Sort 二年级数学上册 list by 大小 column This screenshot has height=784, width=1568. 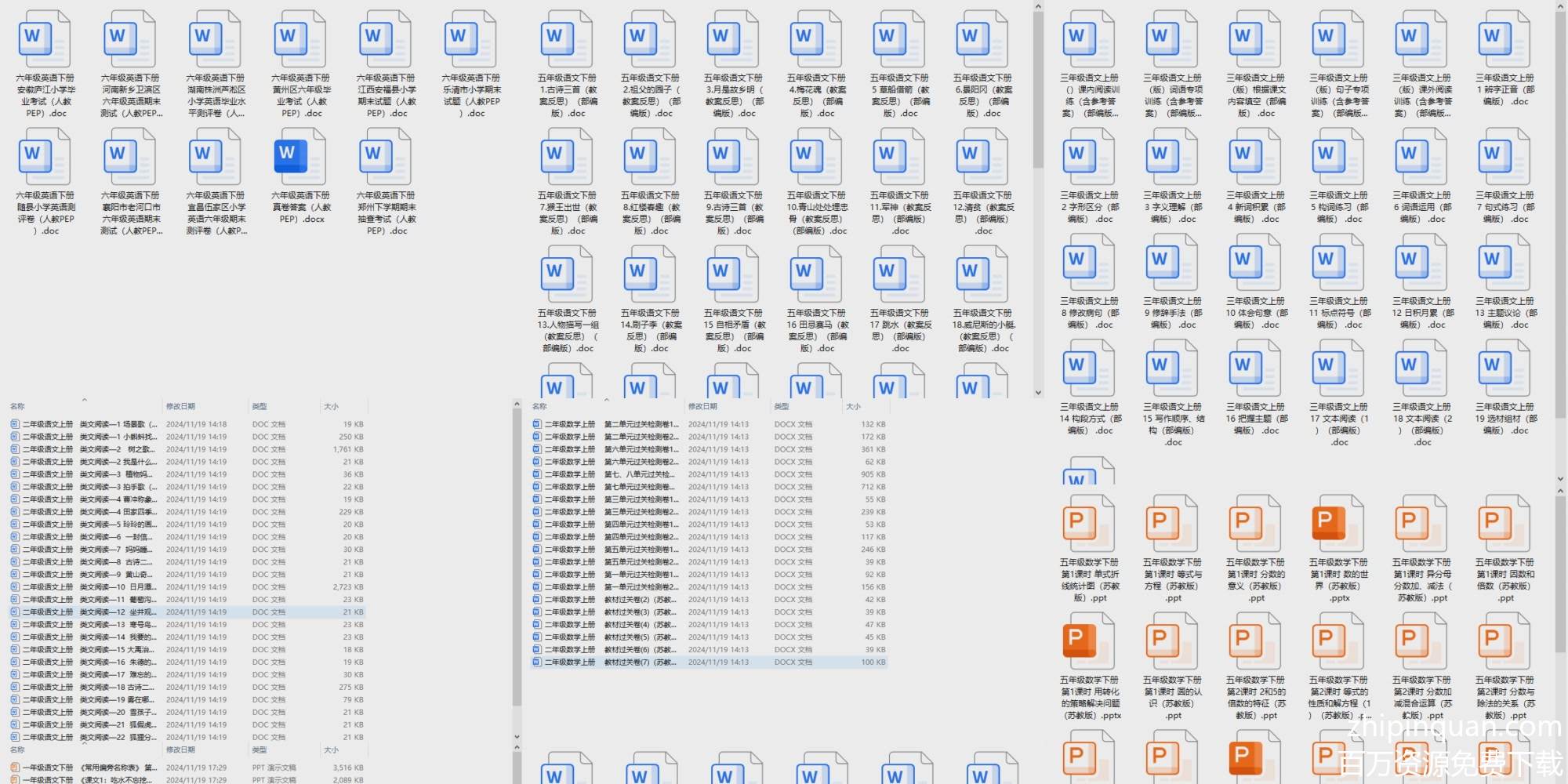tap(854, 406)
